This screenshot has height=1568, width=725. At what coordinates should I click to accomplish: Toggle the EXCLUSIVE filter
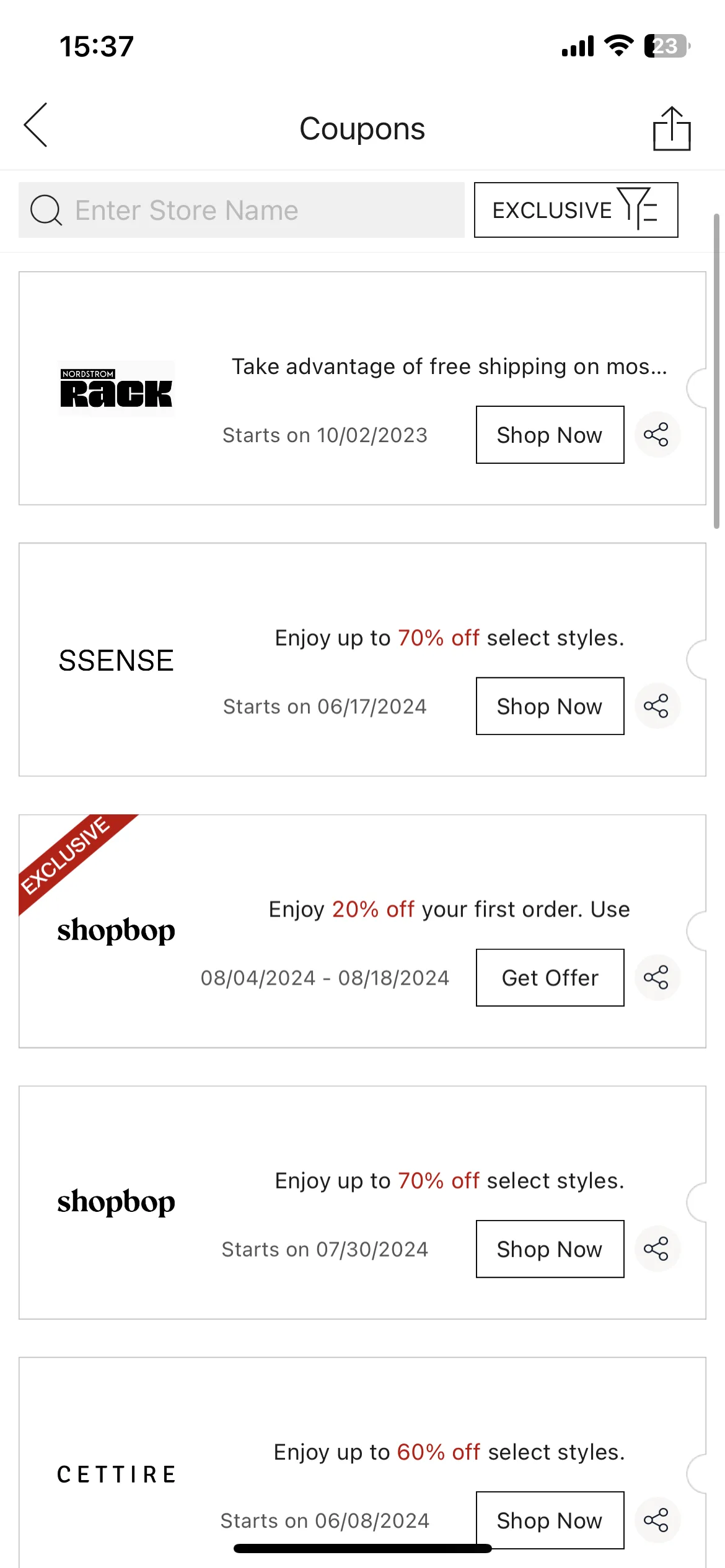point(576,210)
